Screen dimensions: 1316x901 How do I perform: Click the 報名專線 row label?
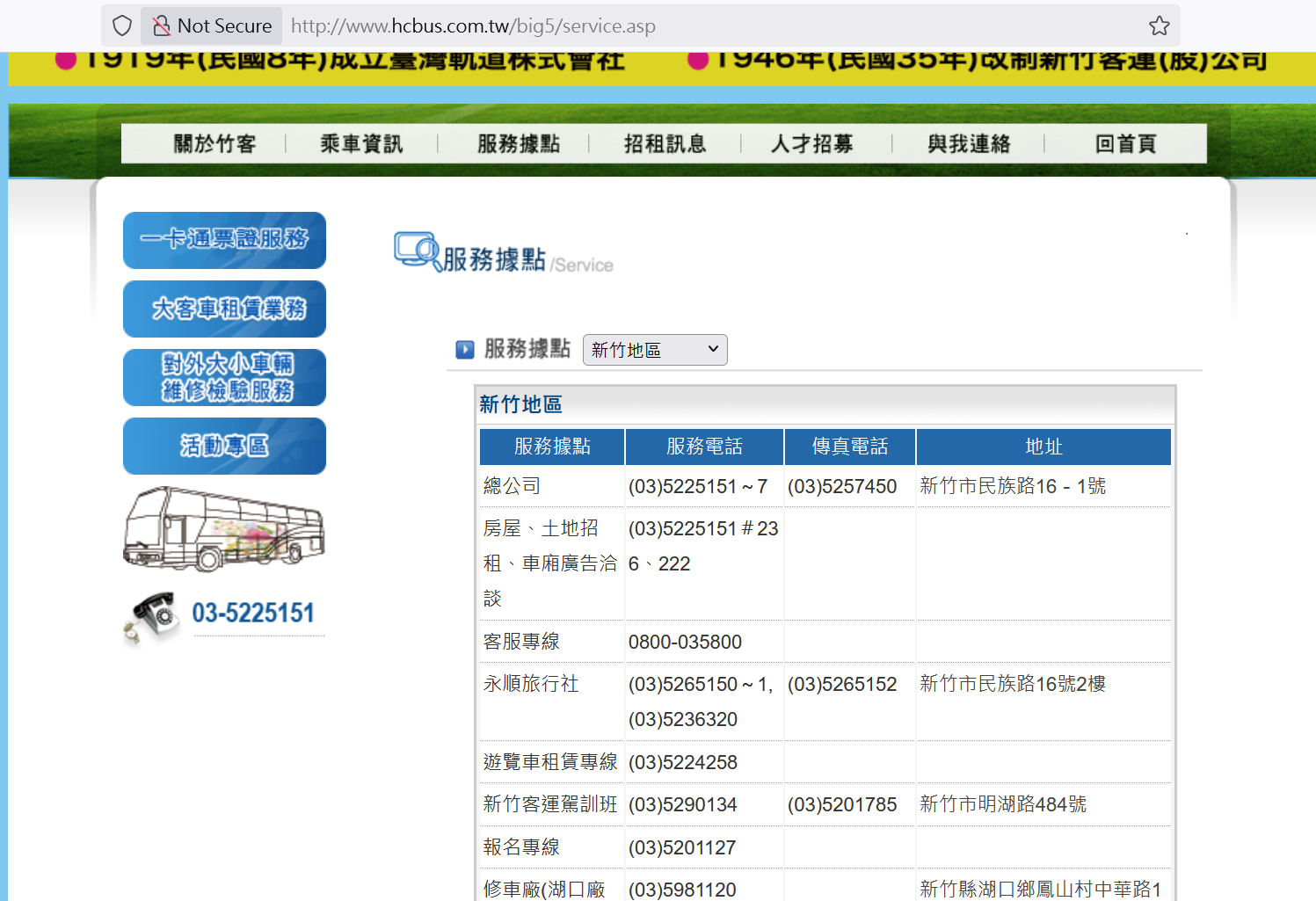tap(521, 847)
